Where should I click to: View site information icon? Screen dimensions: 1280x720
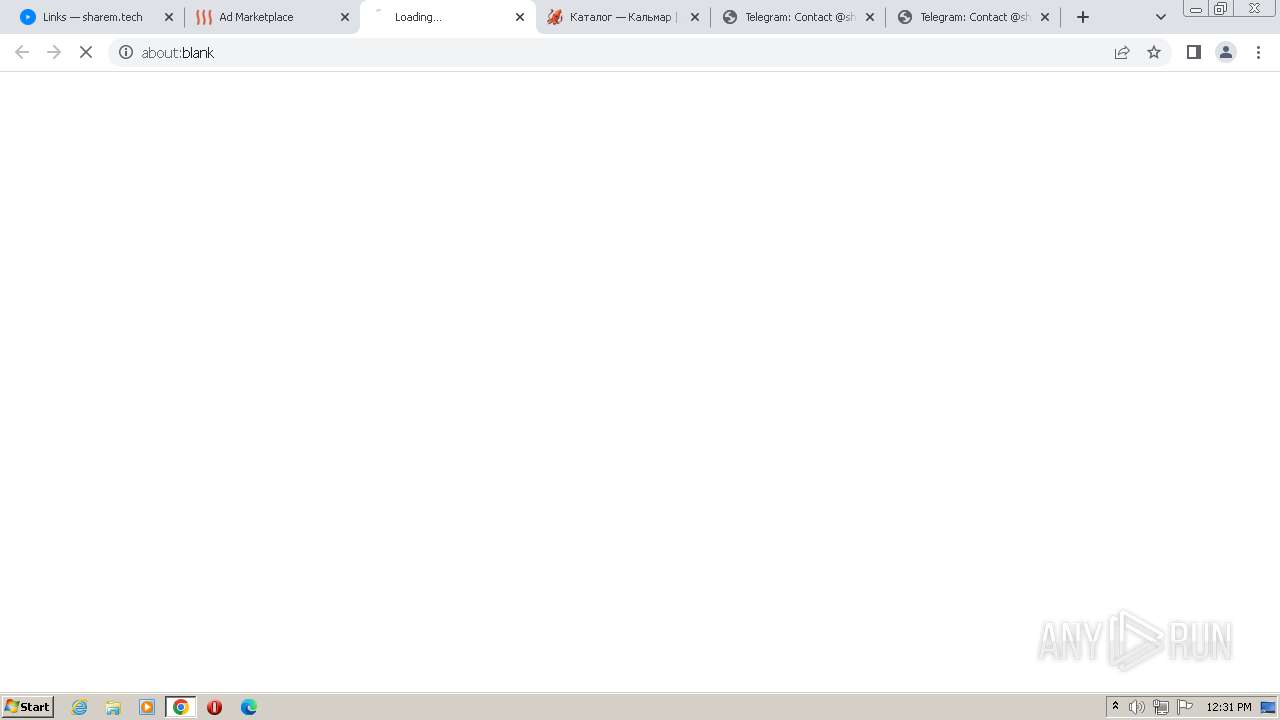coord(126,52)
